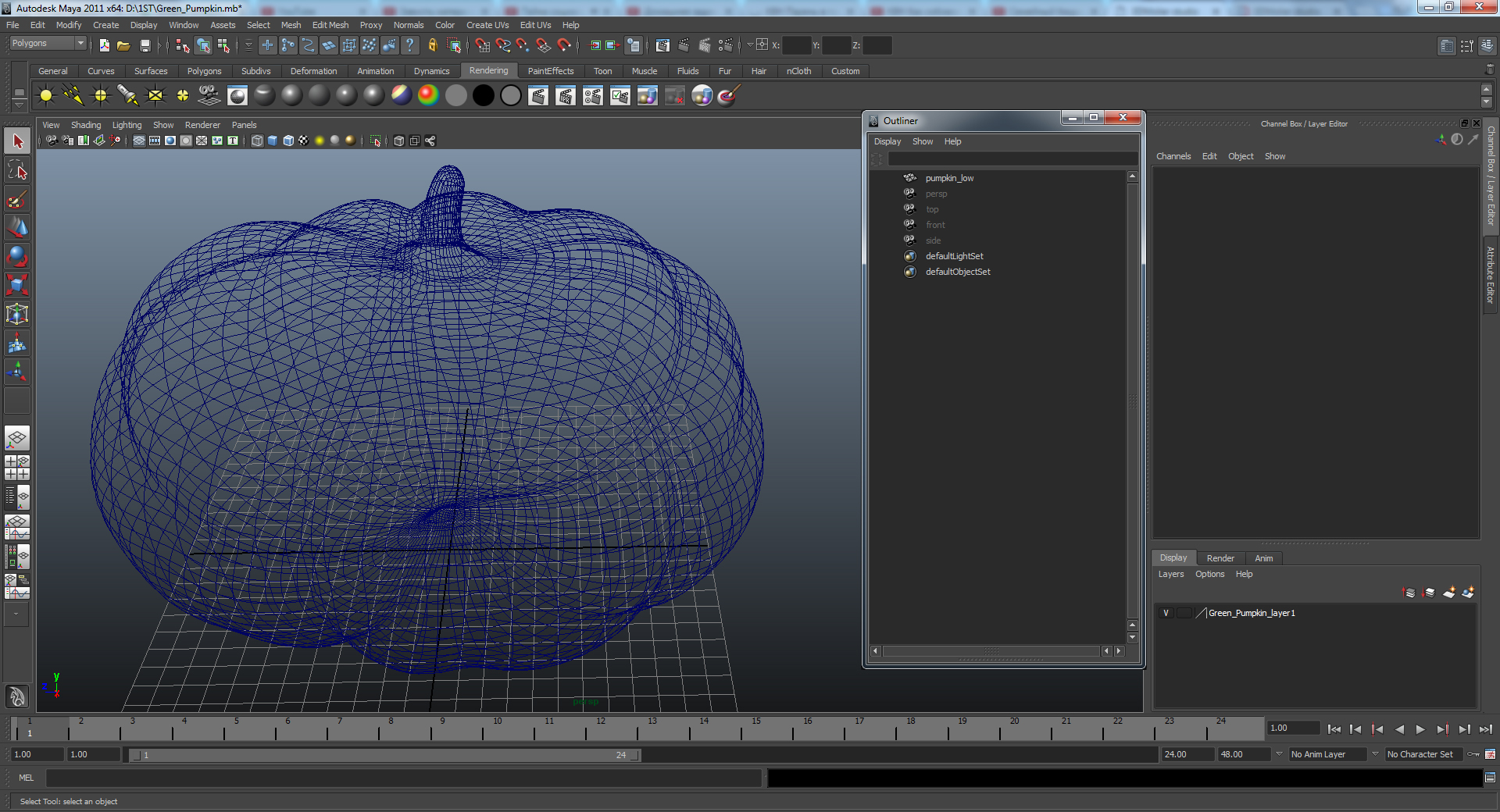Click Channels in Channel Box

(1173, 156)
